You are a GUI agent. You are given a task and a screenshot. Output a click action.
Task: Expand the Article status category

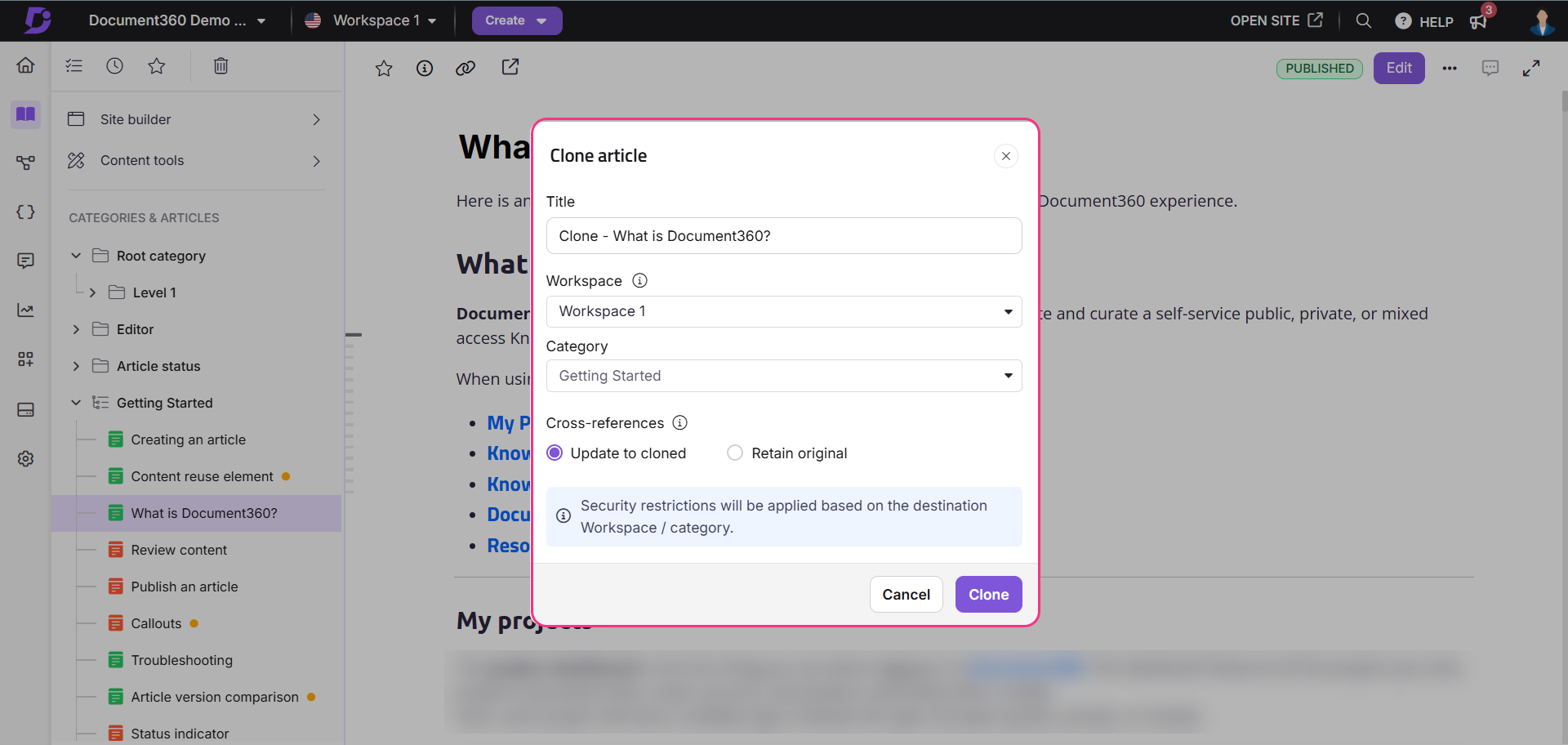(76, 366)
